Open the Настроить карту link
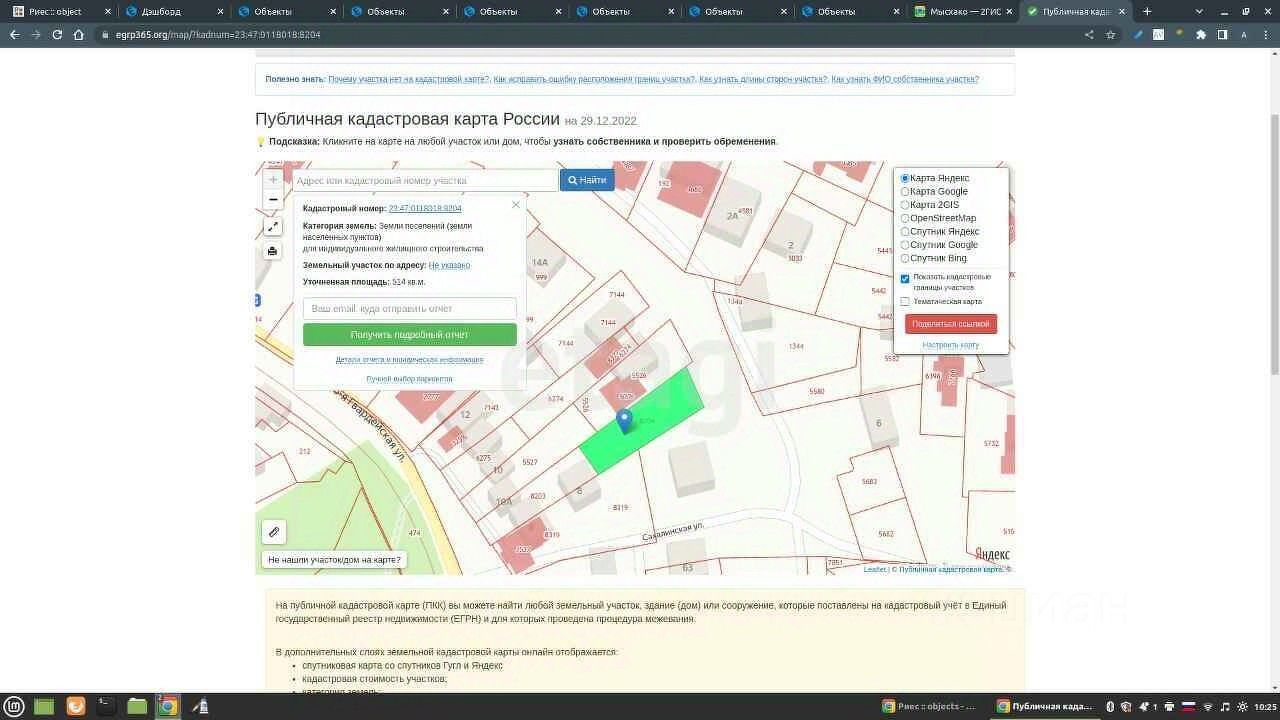1280x720 pixels. pos(951,345)
